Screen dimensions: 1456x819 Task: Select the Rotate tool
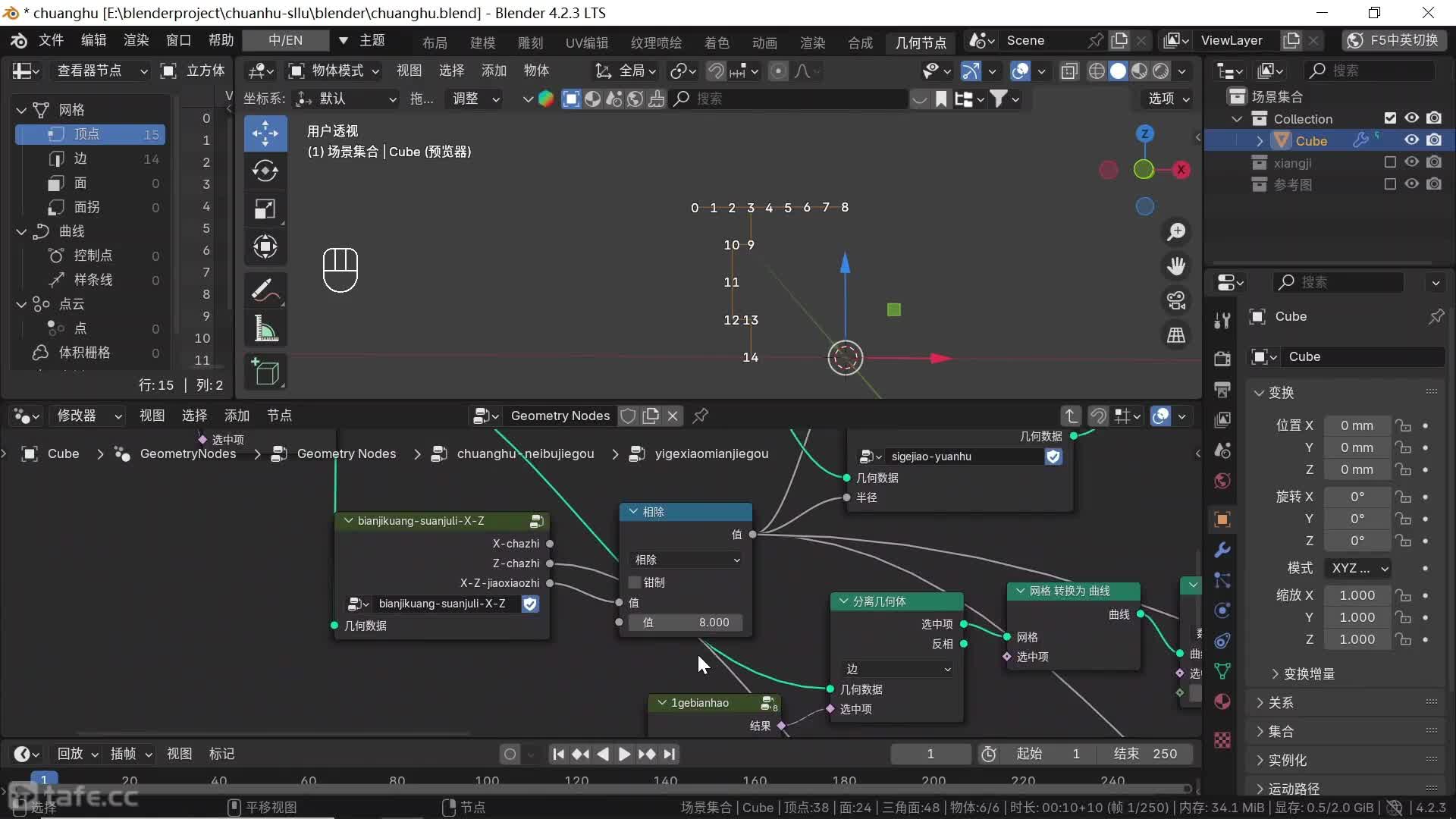(x=265, y=171)
